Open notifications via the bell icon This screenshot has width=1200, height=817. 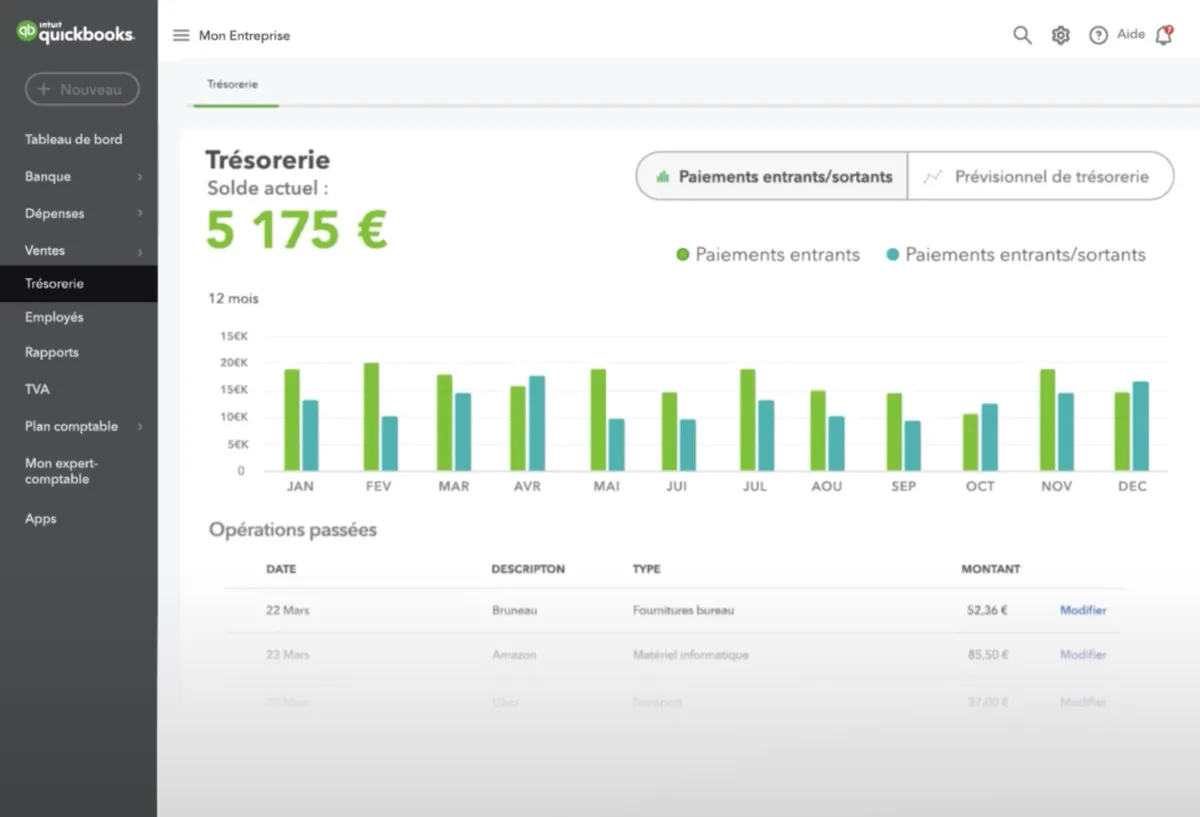pyautogui.click(x=1163, y=35)
